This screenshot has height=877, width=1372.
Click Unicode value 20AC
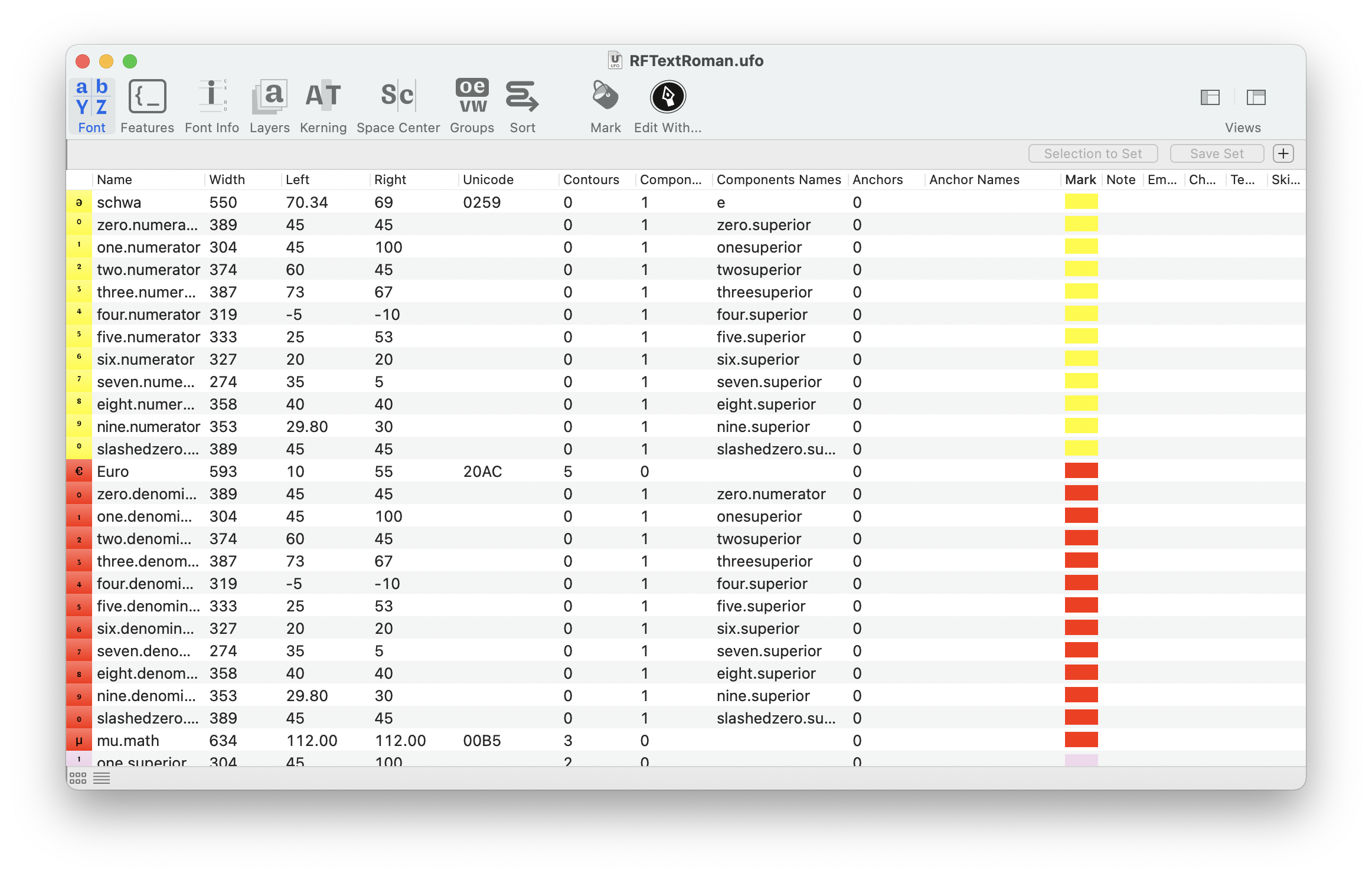coord(482,472)
